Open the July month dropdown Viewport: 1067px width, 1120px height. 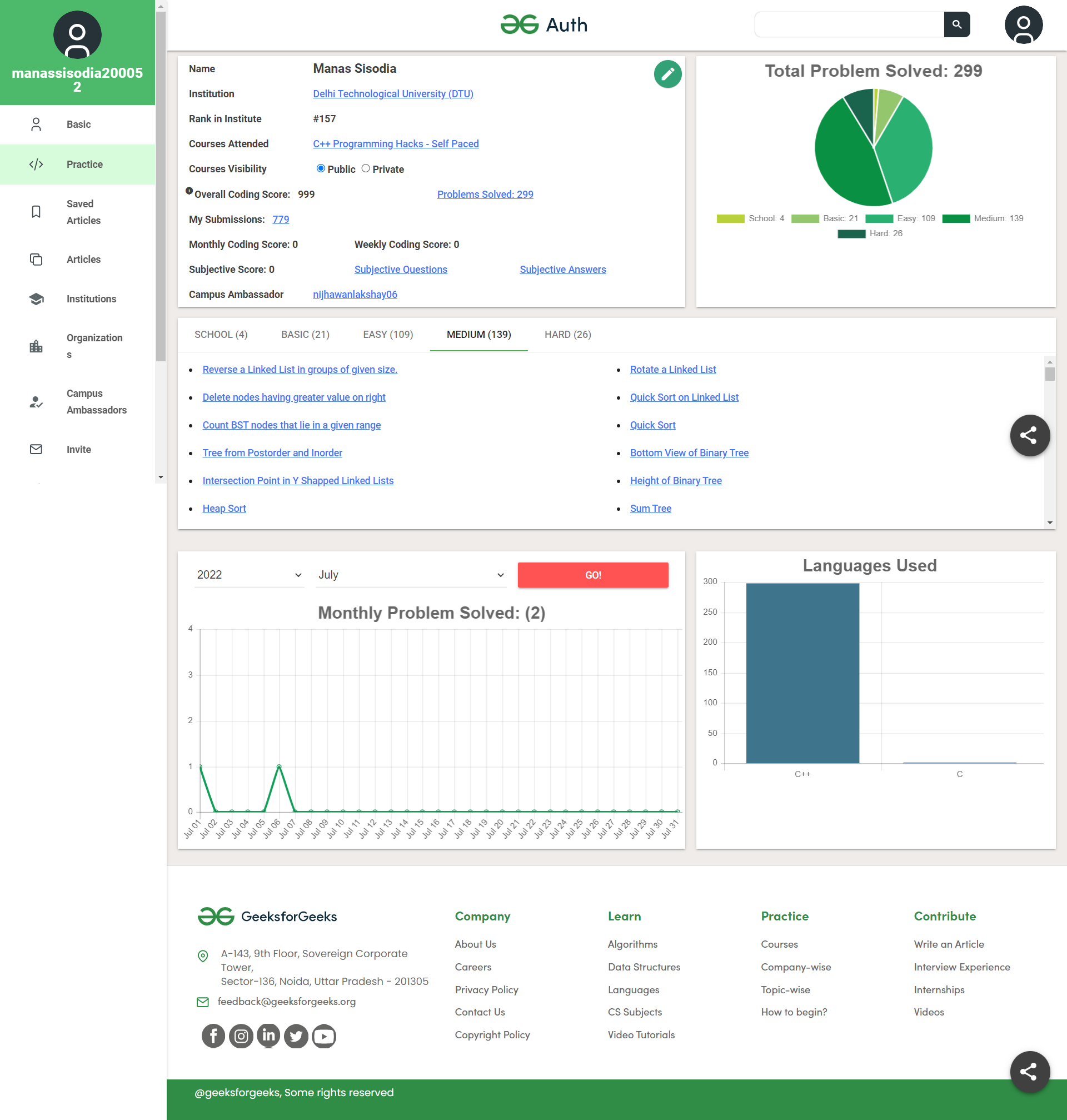(411, 575)
